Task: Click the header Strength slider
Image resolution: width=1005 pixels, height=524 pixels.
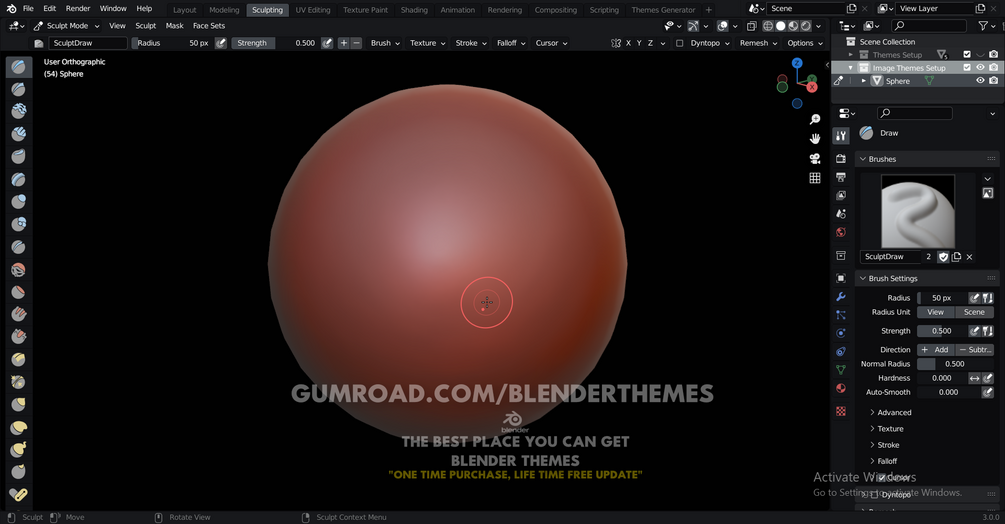Action: tap(275, 43)
